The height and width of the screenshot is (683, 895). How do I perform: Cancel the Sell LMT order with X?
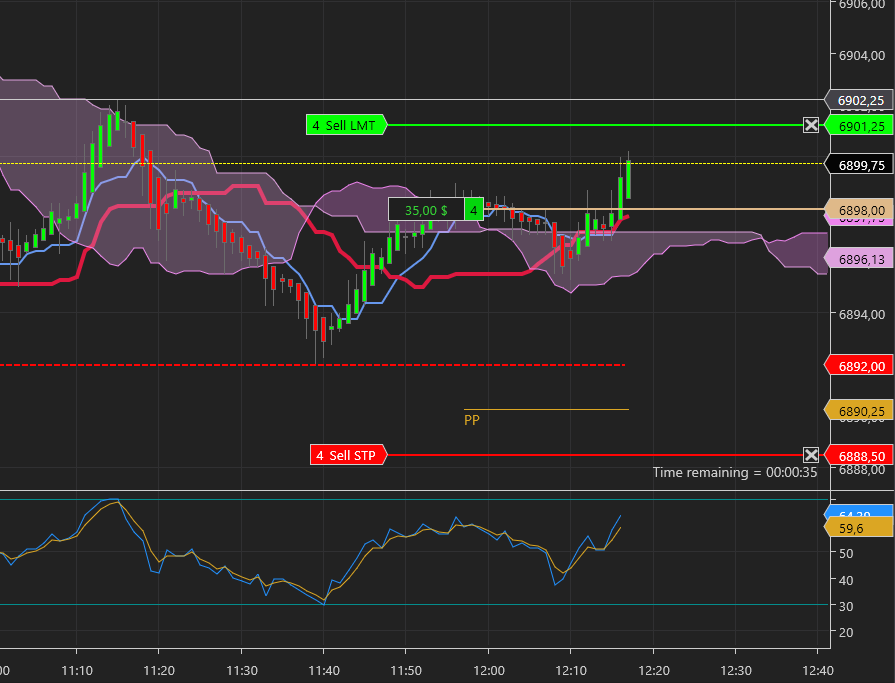(x=811, y=125)
